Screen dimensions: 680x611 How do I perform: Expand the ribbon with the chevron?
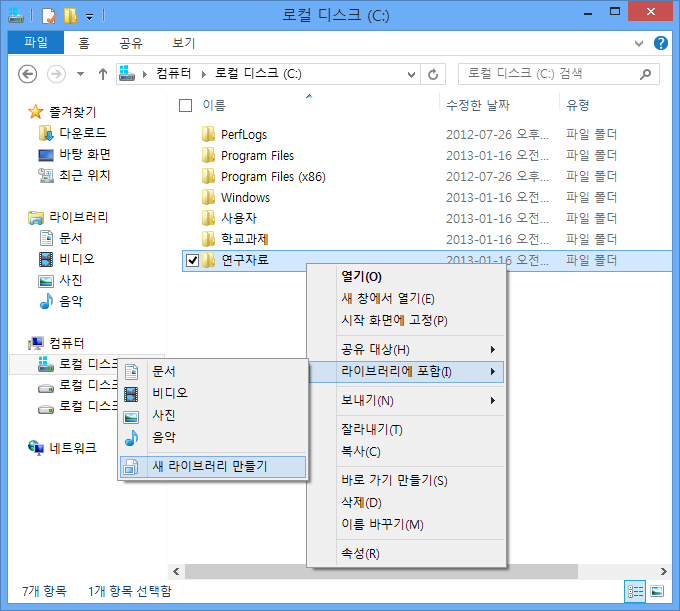(x=639, y=43)
